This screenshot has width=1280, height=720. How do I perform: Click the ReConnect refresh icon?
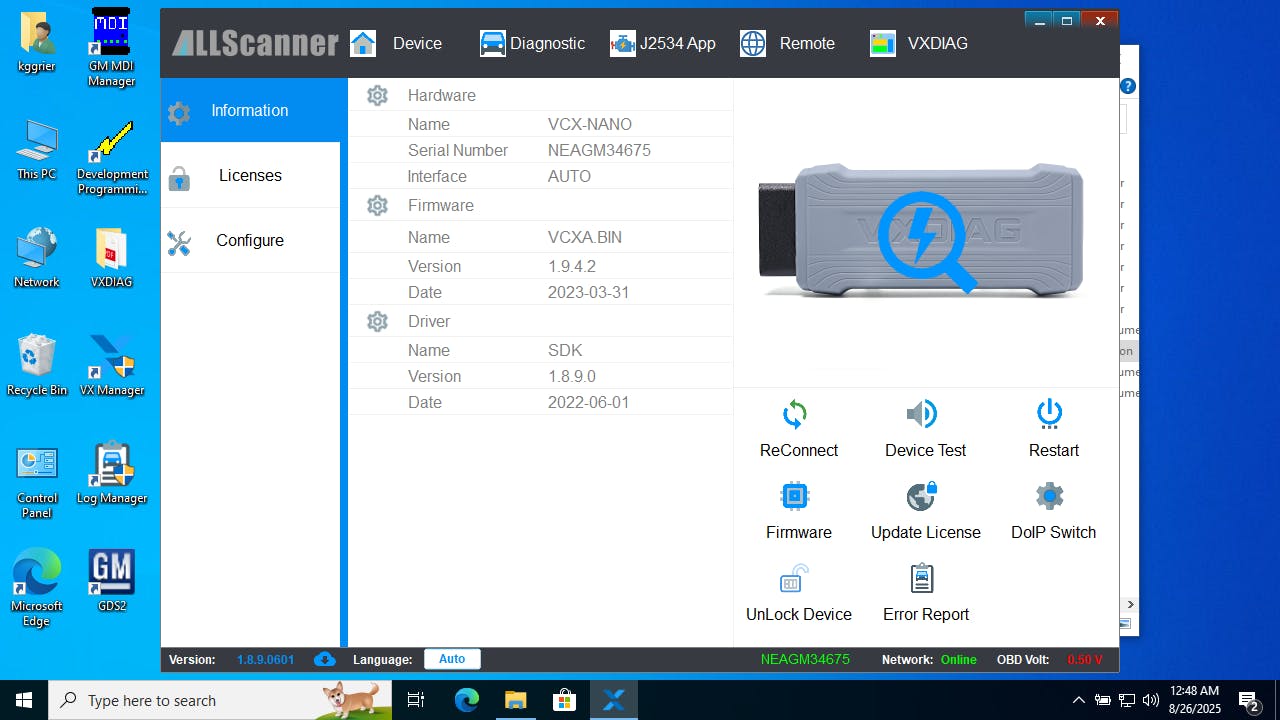[x=795, y=414]
